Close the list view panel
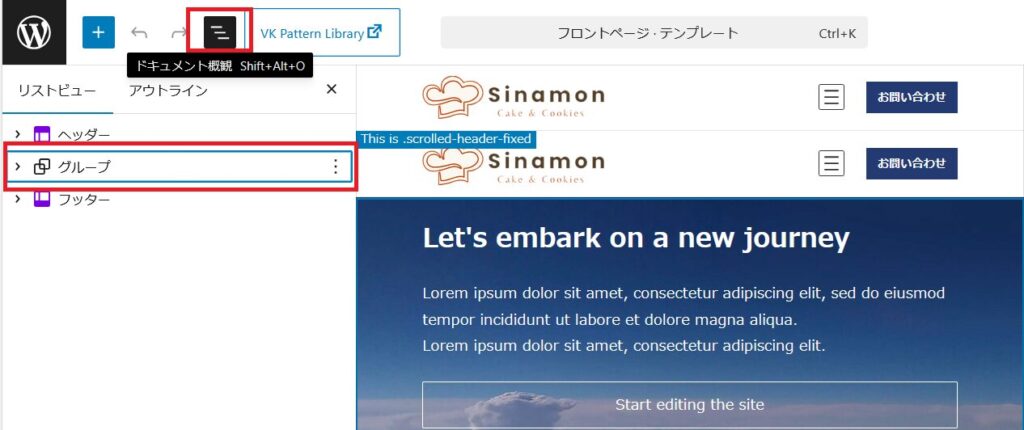 point(331,90)
